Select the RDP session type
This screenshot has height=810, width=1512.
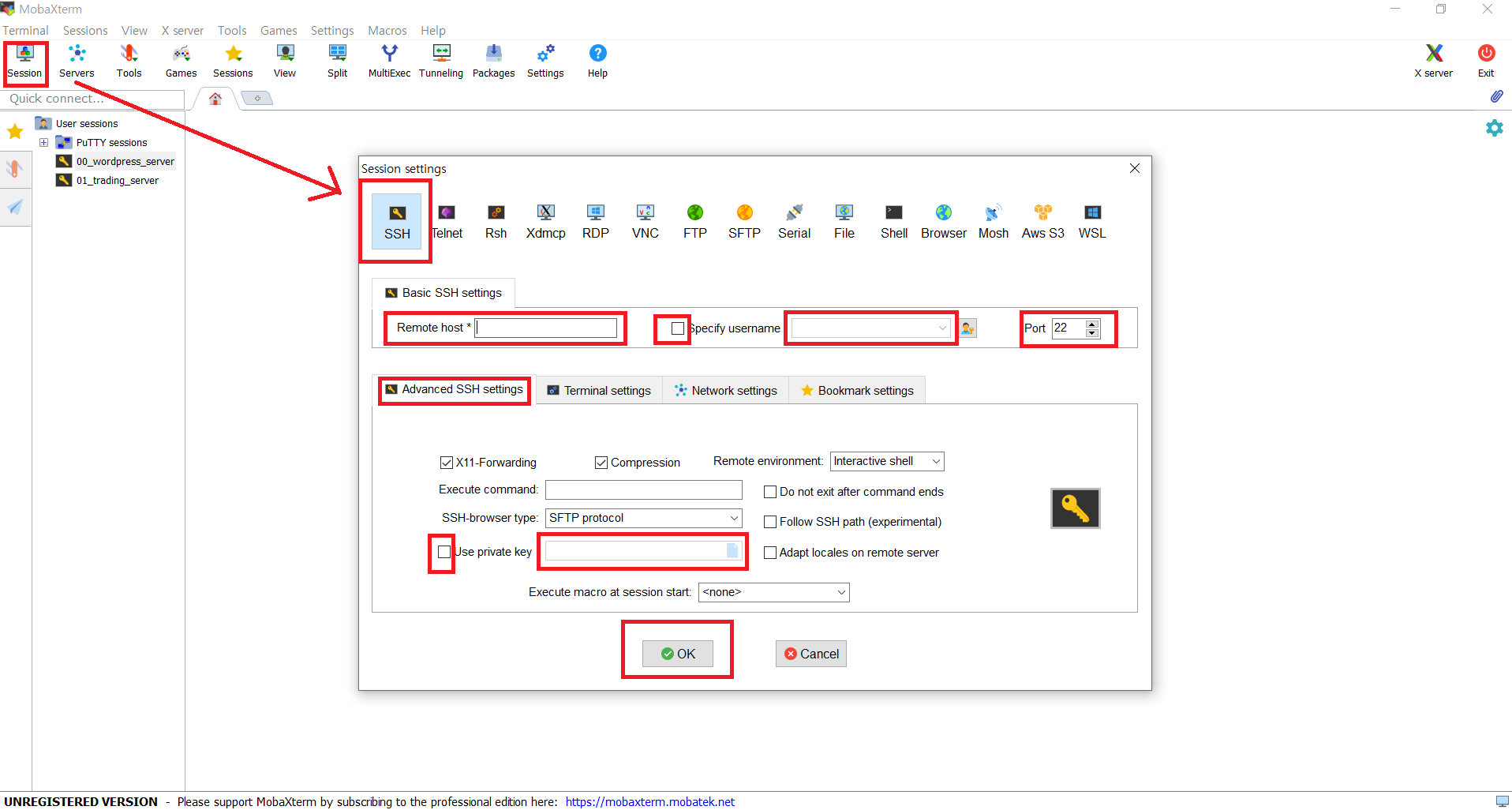click(x=595, y=222)
